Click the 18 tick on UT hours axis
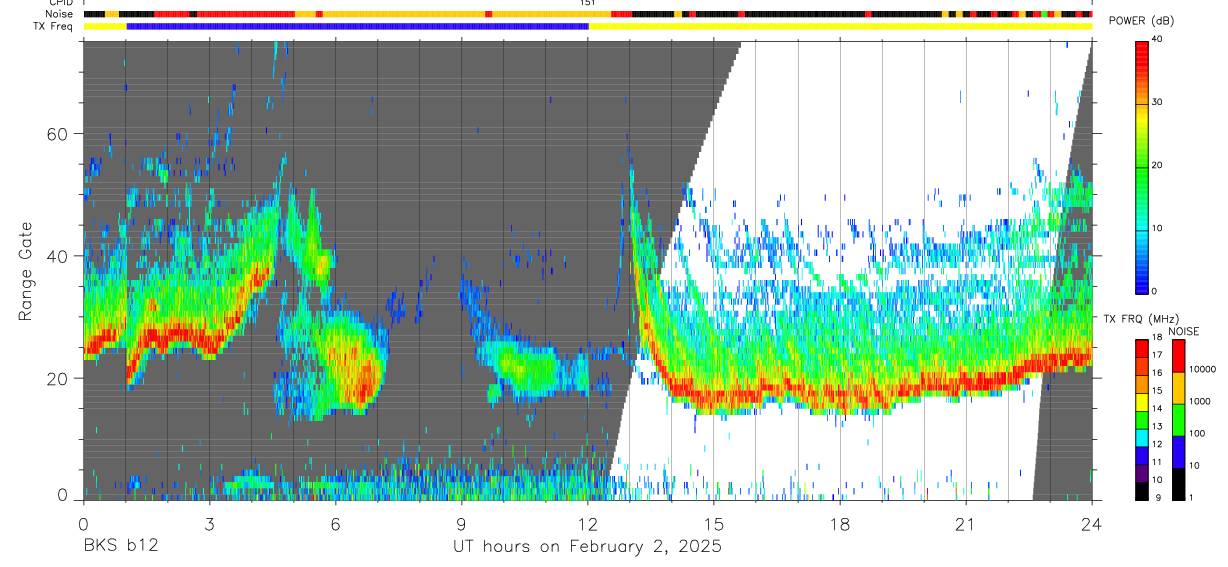1228x567 pixels. (840, 523)
